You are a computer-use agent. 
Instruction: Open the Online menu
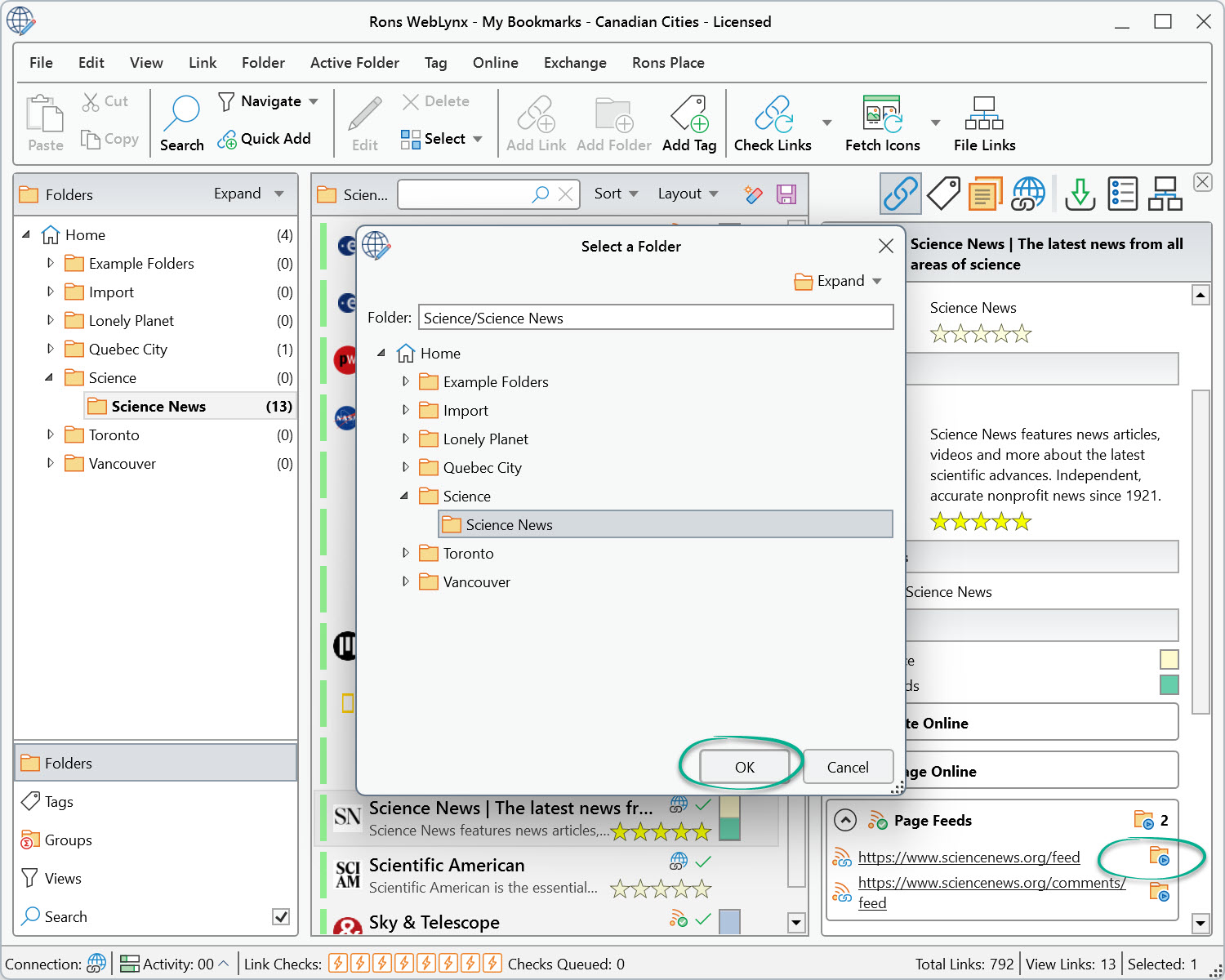coord(495,63)
